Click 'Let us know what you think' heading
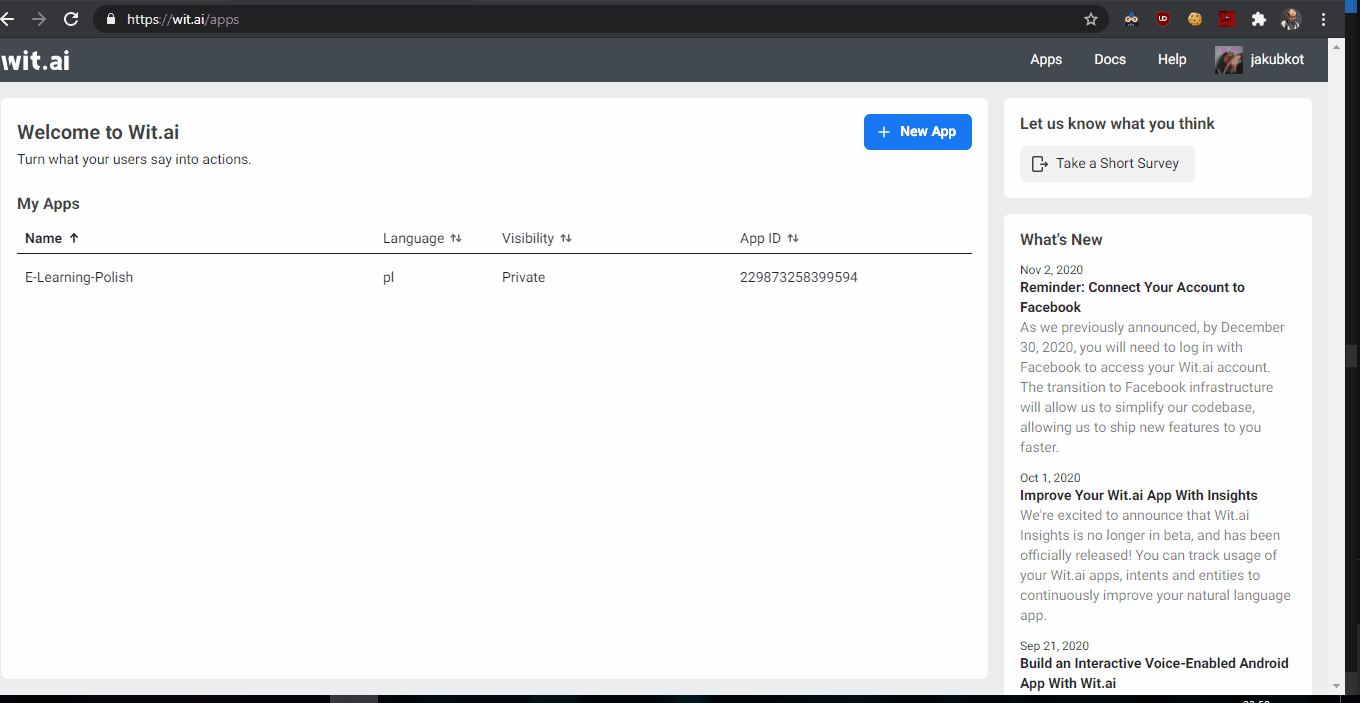1360x703 pixels. coord(1117,124)
